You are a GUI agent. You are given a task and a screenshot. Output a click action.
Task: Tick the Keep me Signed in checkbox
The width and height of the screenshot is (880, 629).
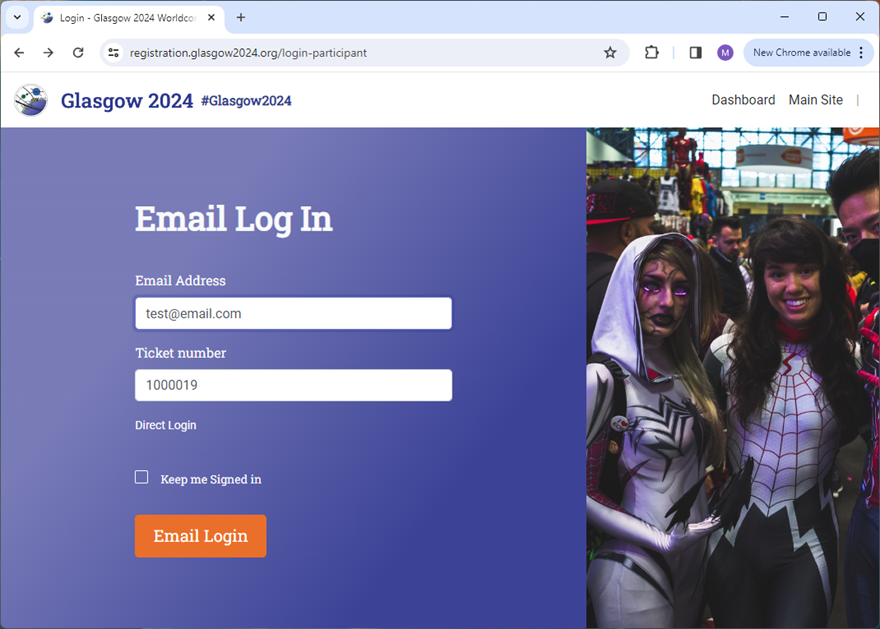[141, 477]
